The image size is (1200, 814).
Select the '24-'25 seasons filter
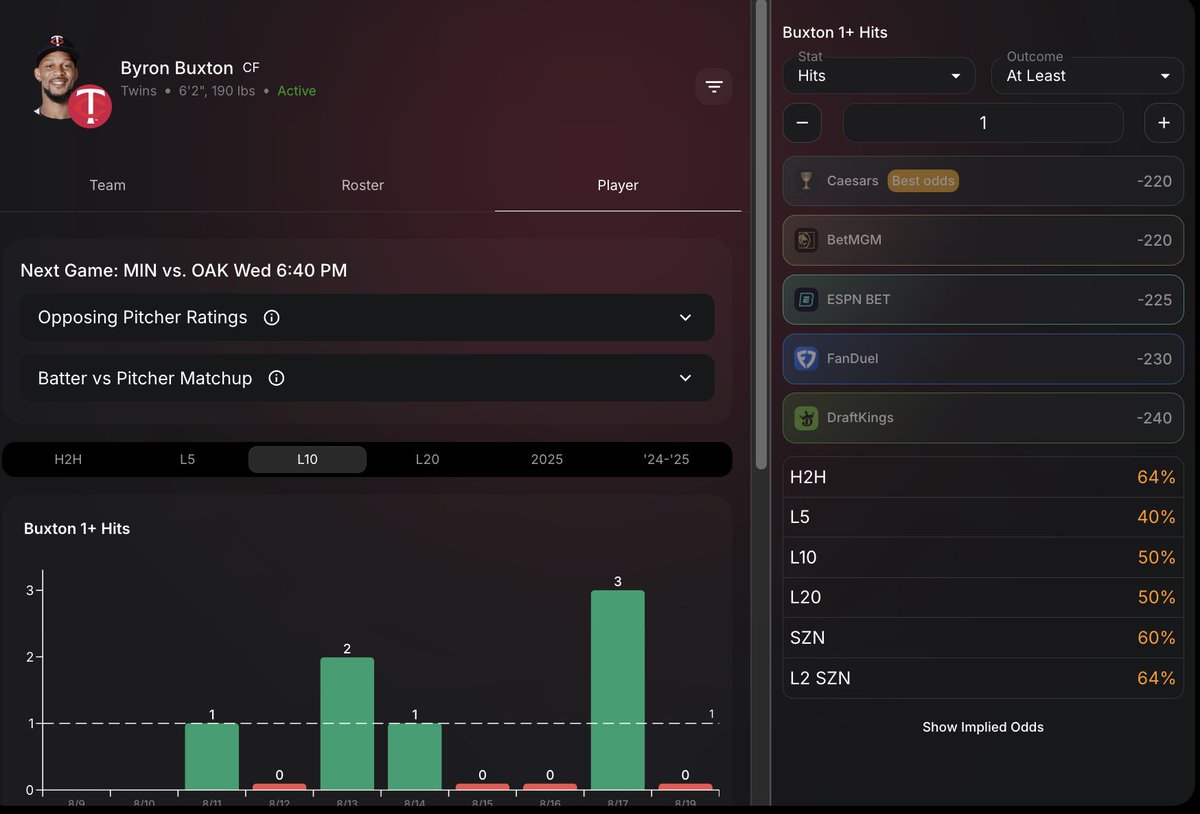667,459
